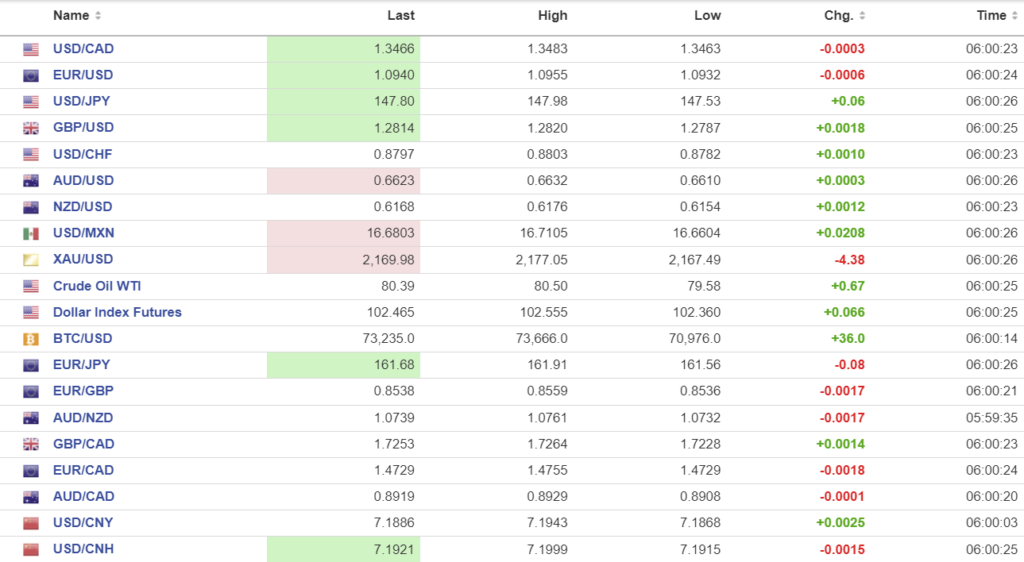Click the High column header
The image size is (1024, 562).
coord(552,16)
